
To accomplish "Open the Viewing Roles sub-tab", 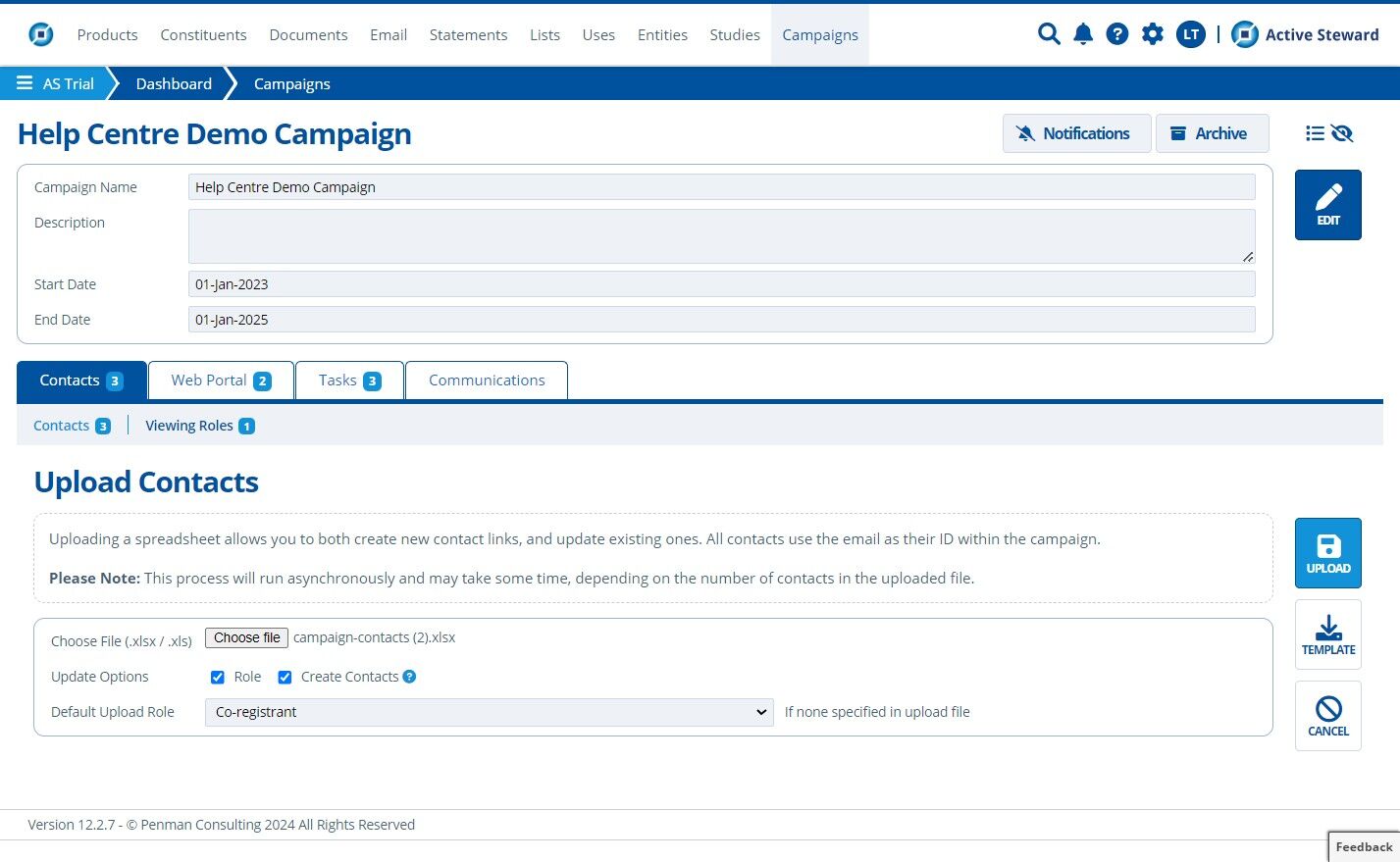I will click(200, 426).
